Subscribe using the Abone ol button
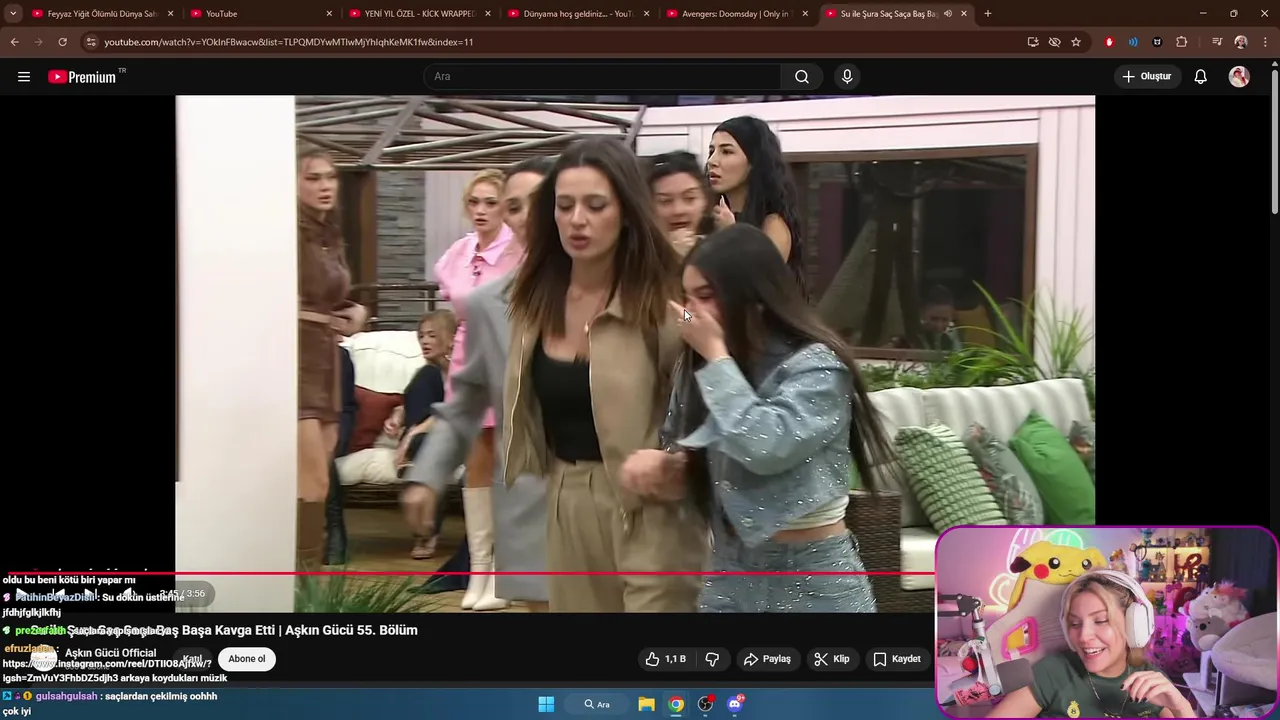 click(247, 659)
